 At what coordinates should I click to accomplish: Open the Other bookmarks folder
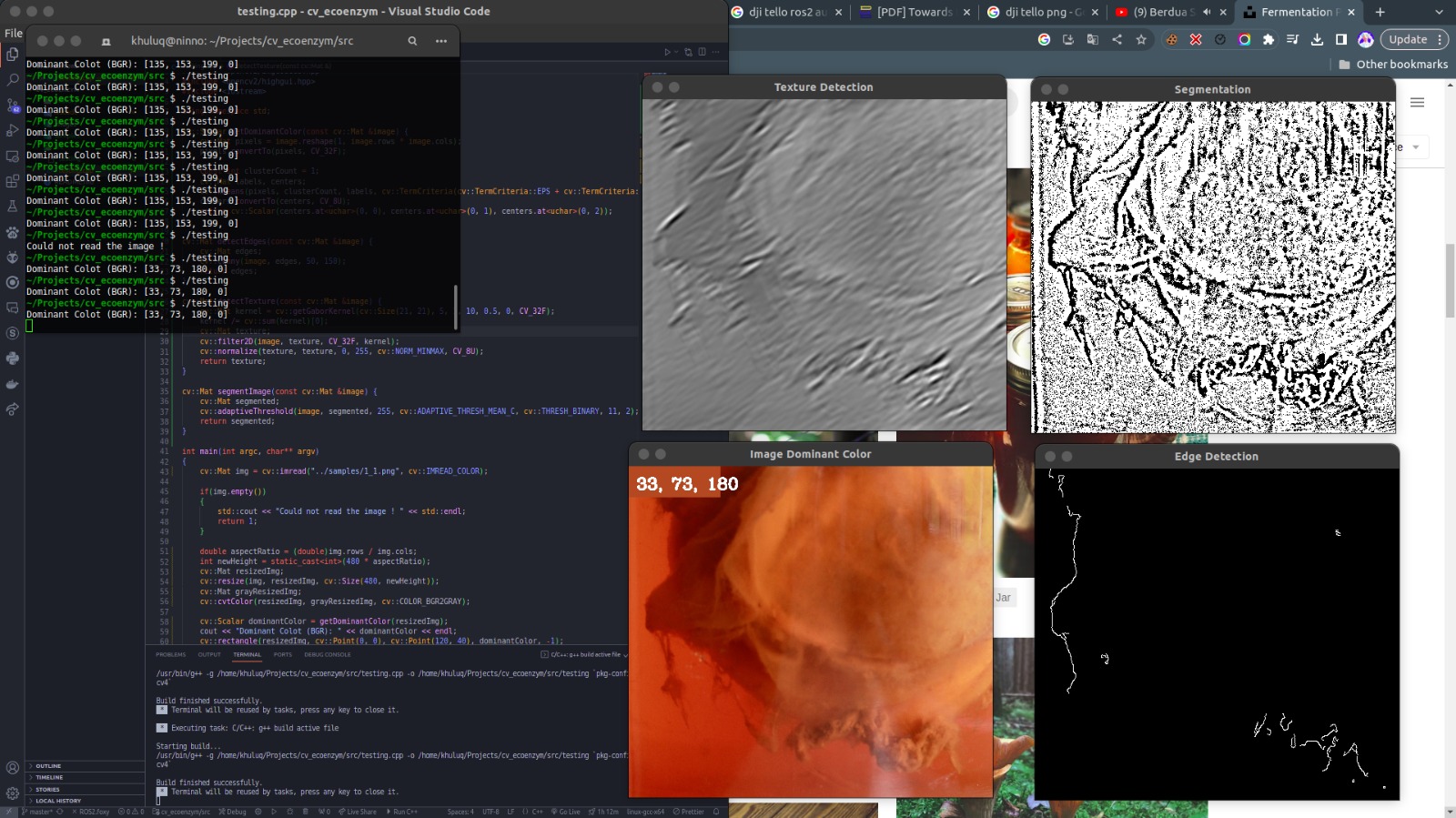tap(1393, 65)
